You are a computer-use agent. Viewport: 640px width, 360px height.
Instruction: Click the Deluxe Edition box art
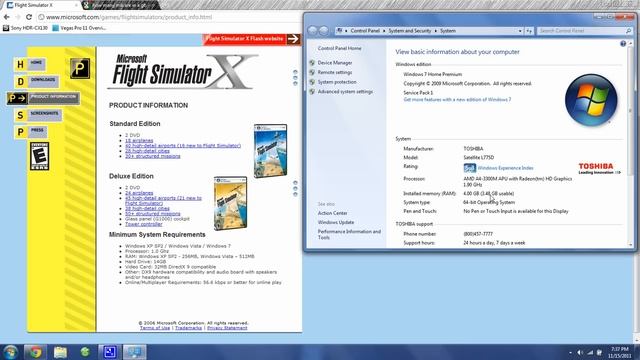point(231,203)
